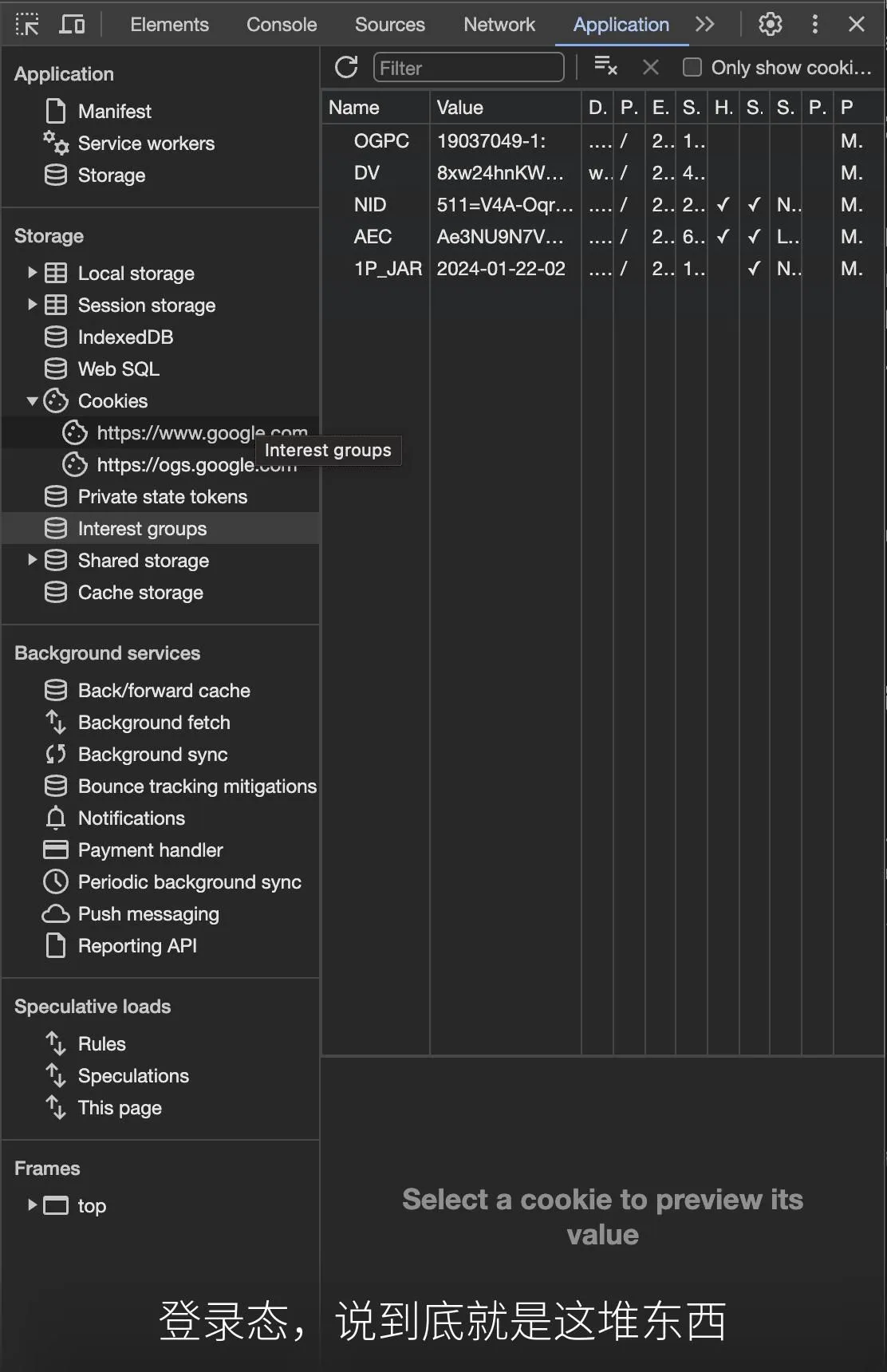Click the inspect element picker icon

27,25
